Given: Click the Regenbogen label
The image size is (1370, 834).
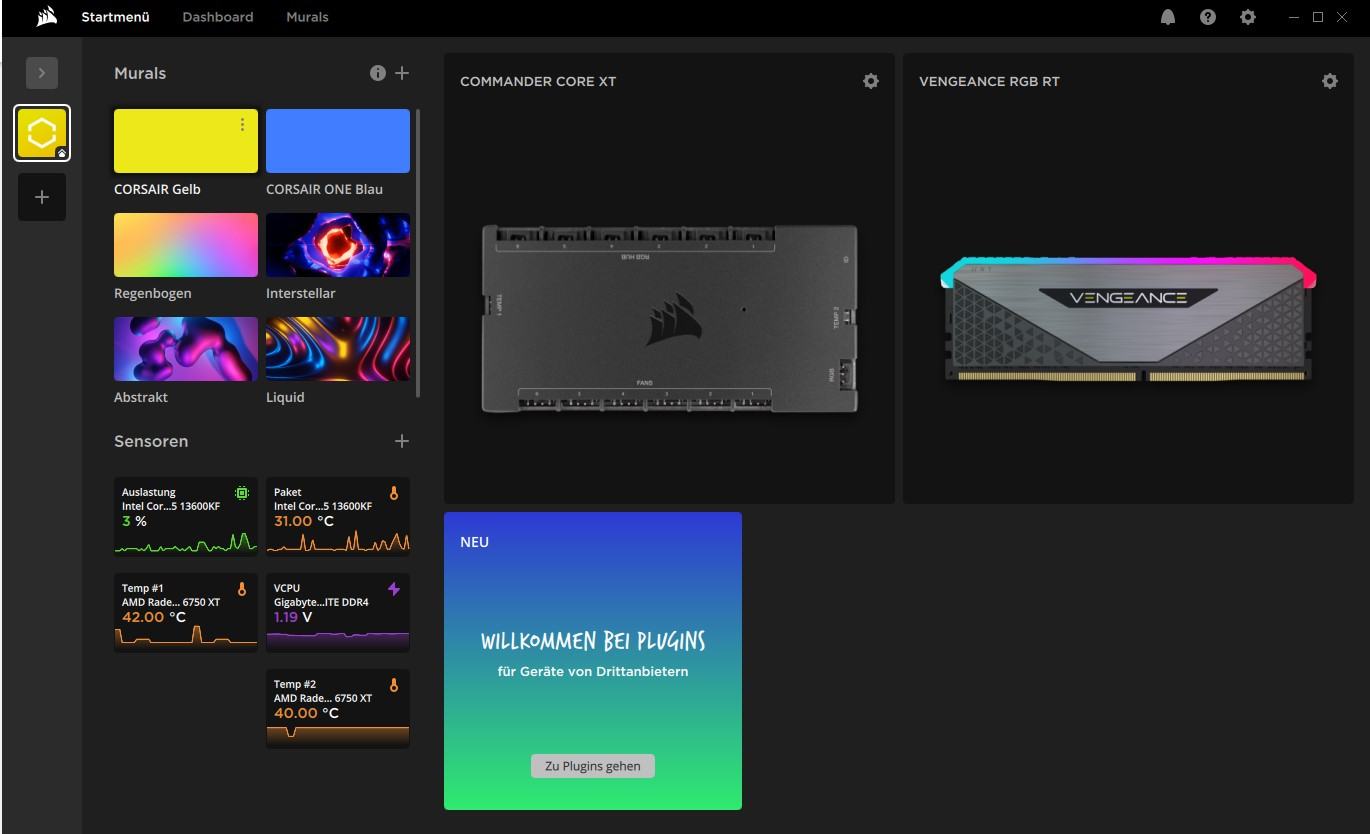Looking at the screenshot, I should pos(153,293).
